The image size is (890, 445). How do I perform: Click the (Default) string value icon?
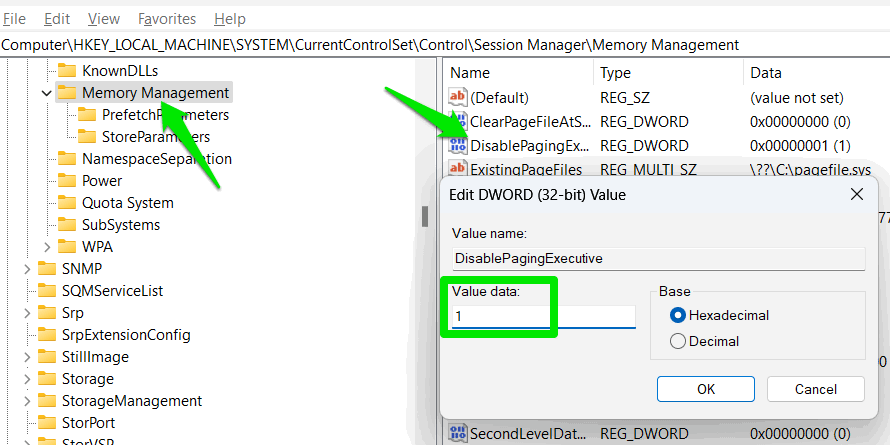(x=459, y=98)
